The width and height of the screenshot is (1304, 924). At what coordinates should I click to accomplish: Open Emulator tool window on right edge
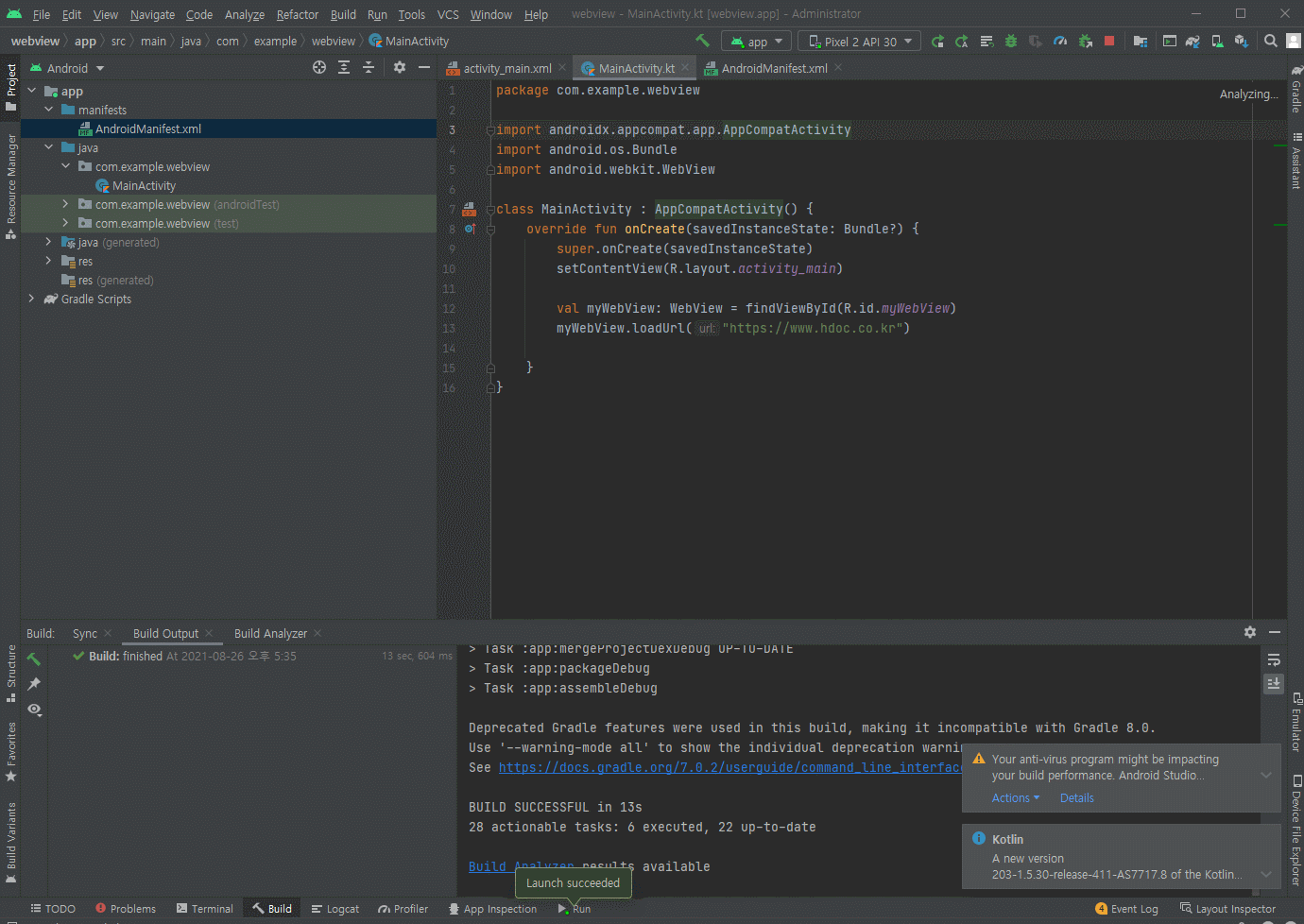coord(1295,722)
